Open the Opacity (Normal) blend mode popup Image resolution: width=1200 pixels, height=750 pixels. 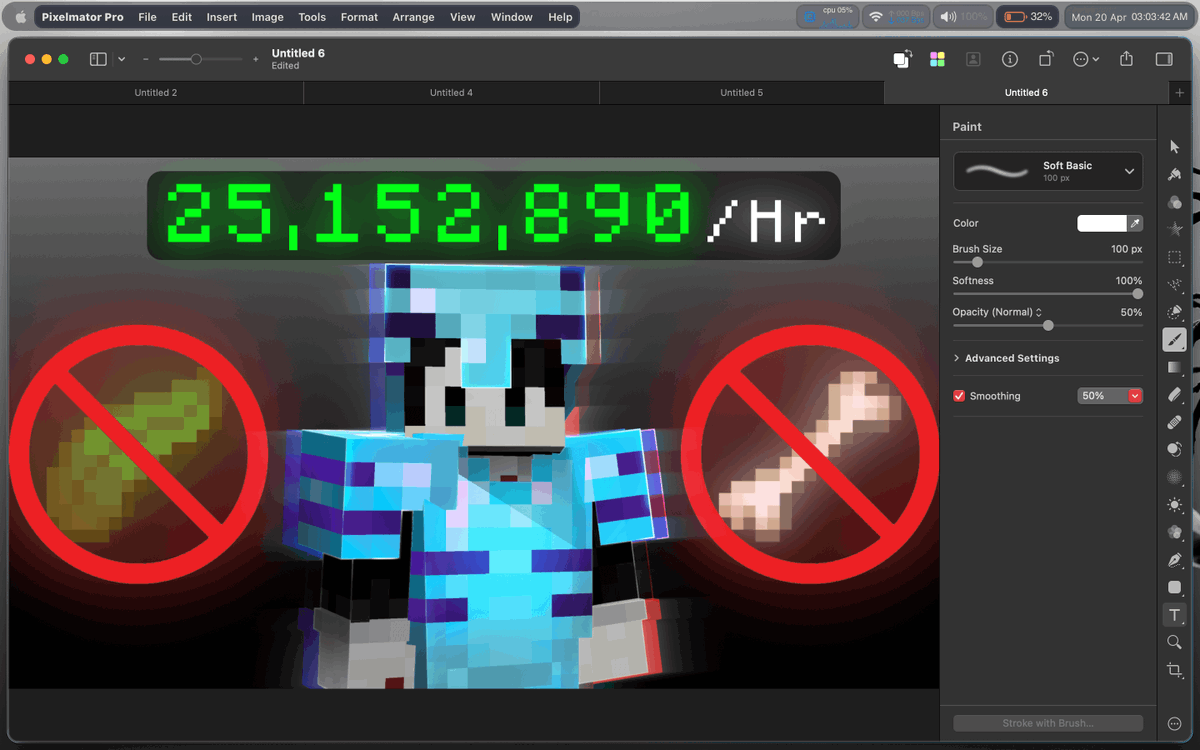(x=997, y=312)
